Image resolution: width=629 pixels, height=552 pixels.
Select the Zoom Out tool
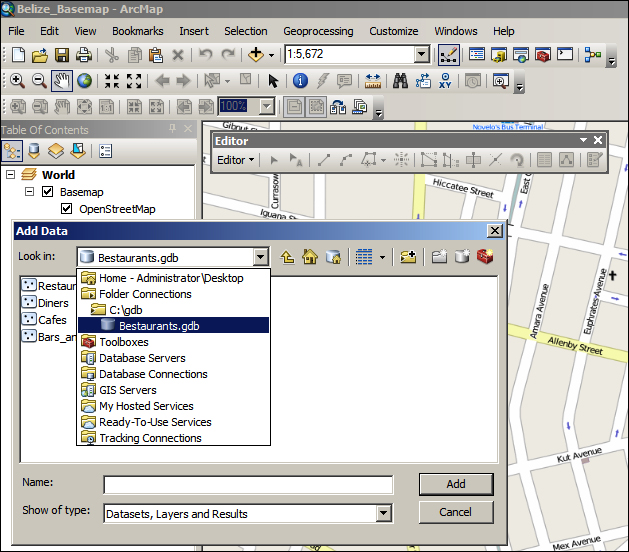(x=39, y=81)
